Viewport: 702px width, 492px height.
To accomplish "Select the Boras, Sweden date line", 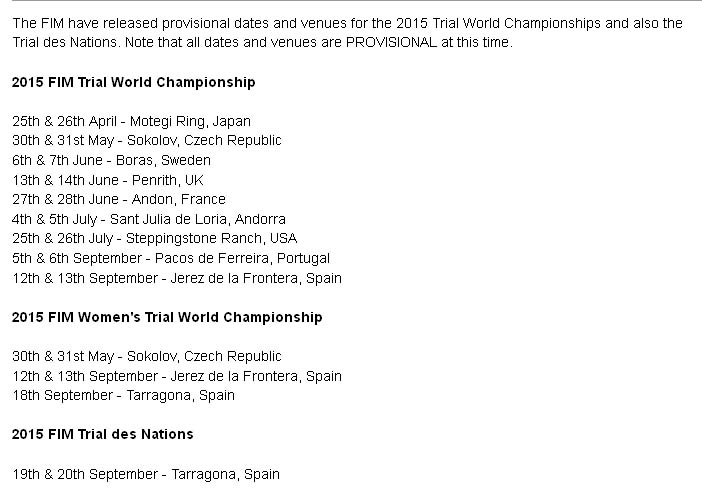I will click(x=111, y=160).
